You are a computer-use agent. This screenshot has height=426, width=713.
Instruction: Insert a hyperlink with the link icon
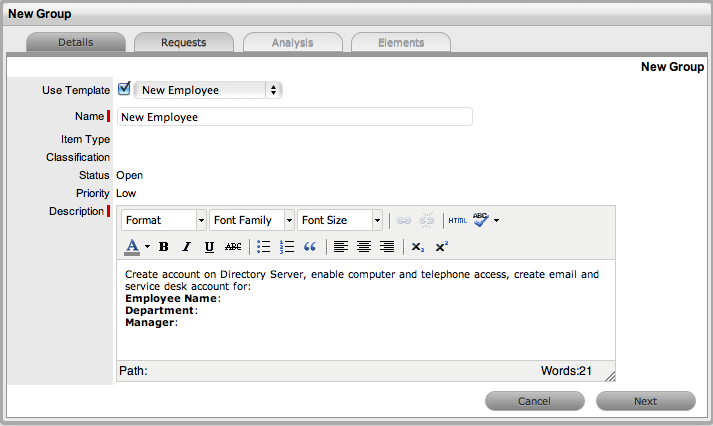[x=403, y=221]
